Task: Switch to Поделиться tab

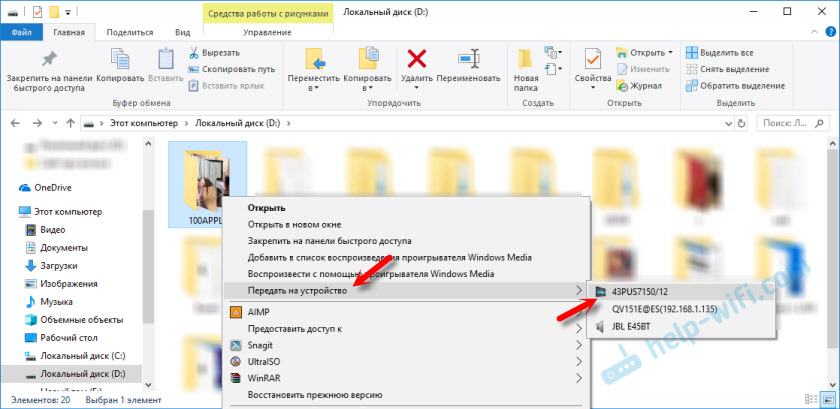Action: pyautogui.click(x=129, y=32)
